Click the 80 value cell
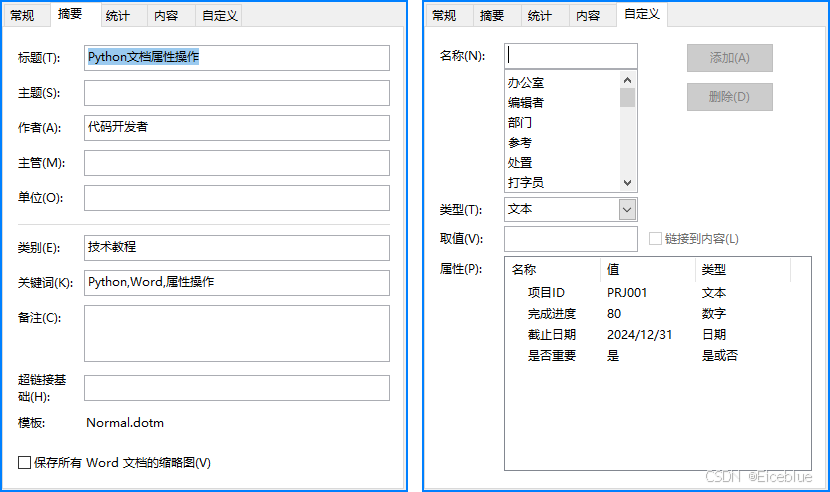The height and width of the screenshot is (492, 830). tap(614, 314)
